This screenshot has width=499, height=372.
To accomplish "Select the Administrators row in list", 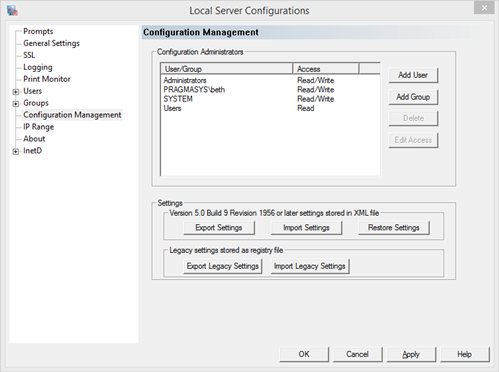I will click(270, 80).
